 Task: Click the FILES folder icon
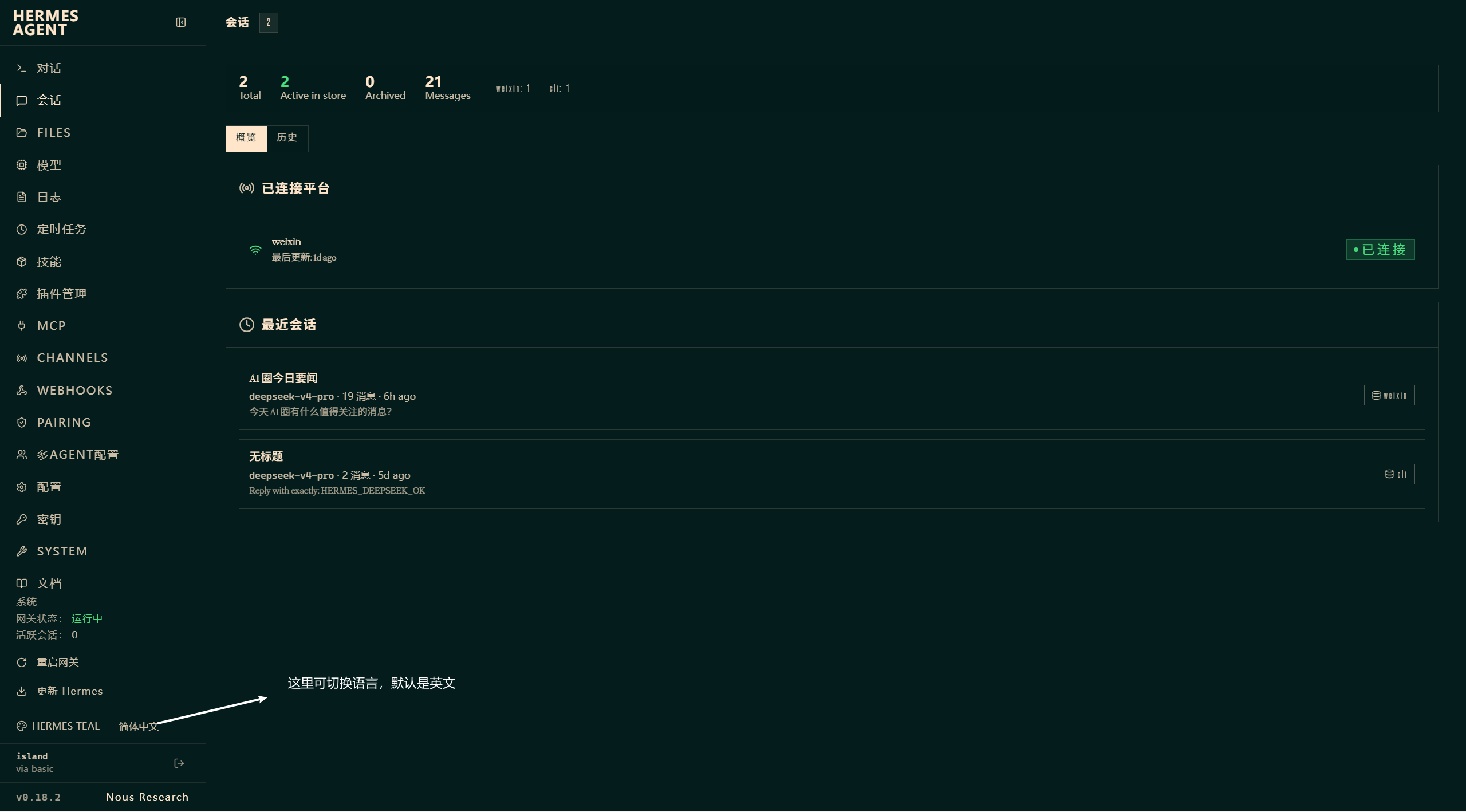(x=22, y=133)
